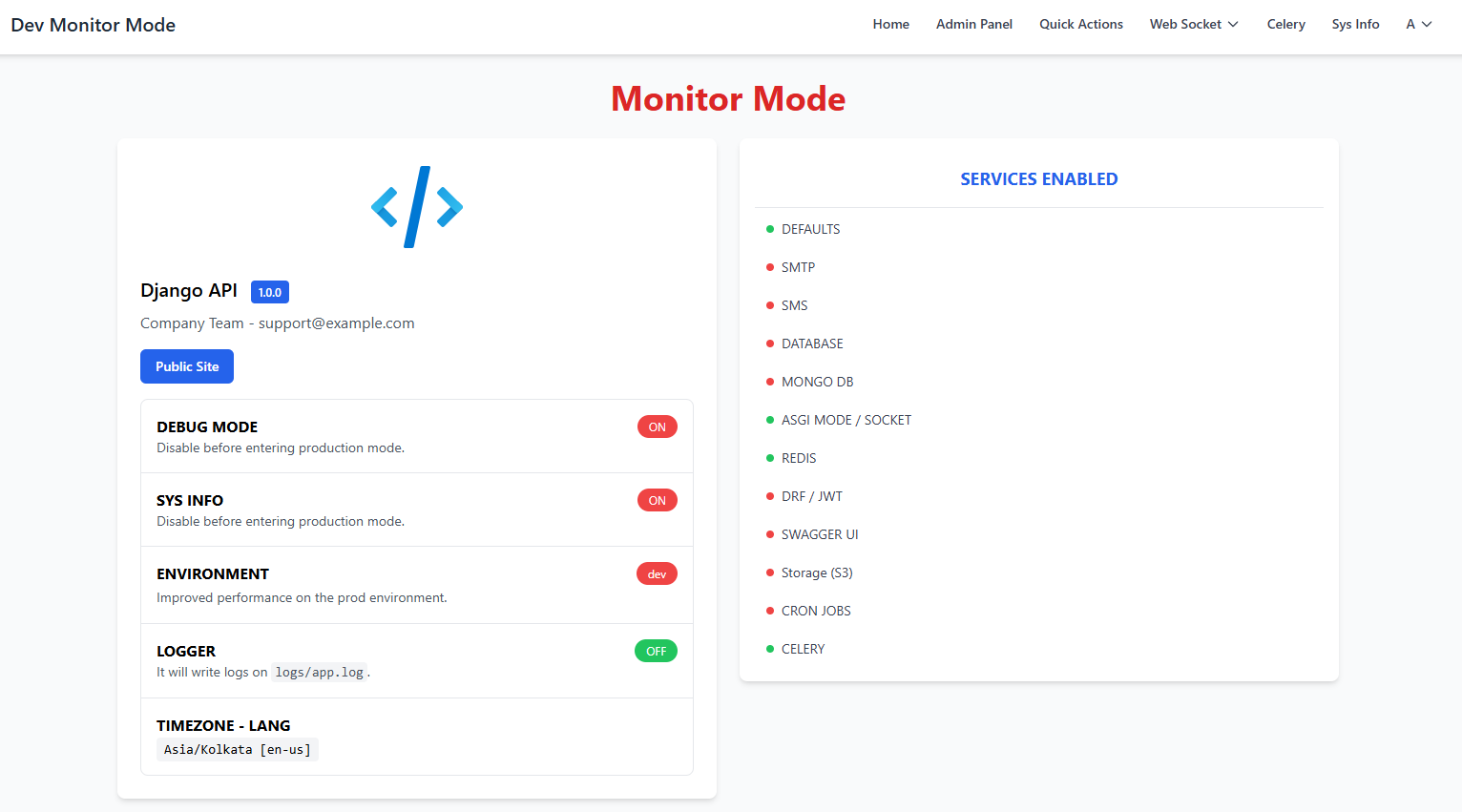Select Quick Actions in the navbar
The image size is (1462, 812).
1080,24
